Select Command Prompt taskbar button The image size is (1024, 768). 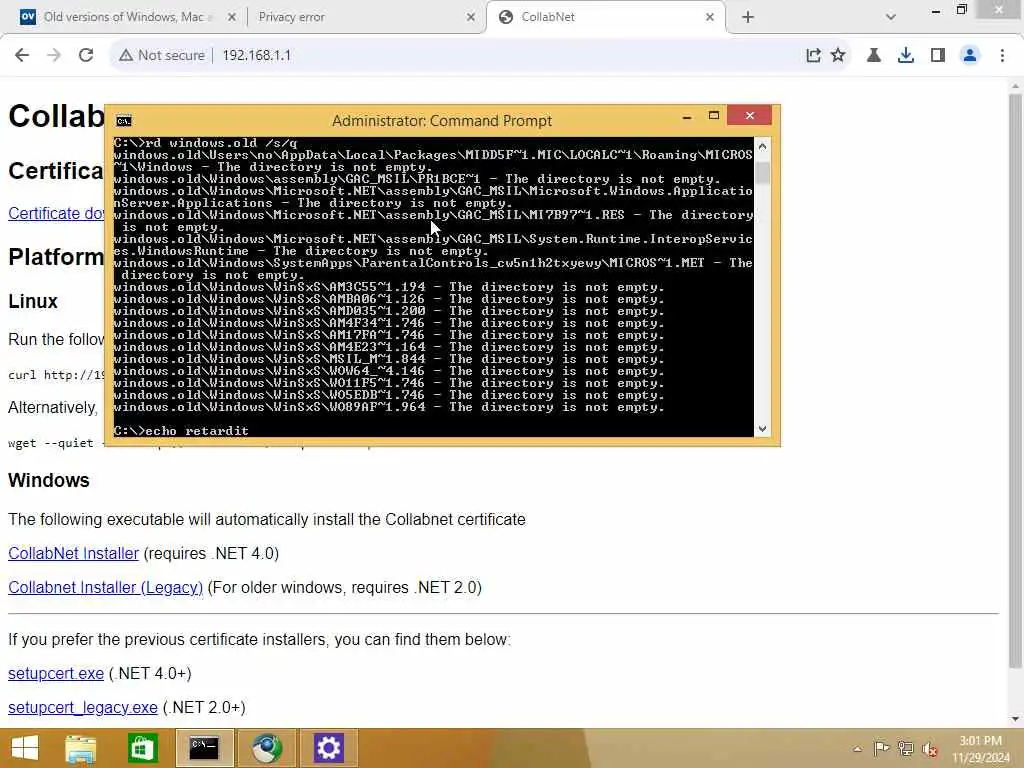204,748
